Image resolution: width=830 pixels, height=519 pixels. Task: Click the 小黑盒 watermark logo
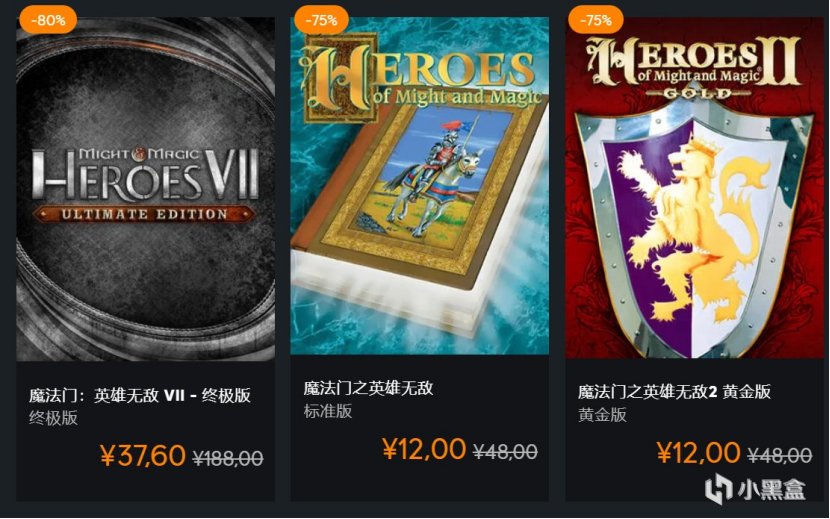point(756,489)
